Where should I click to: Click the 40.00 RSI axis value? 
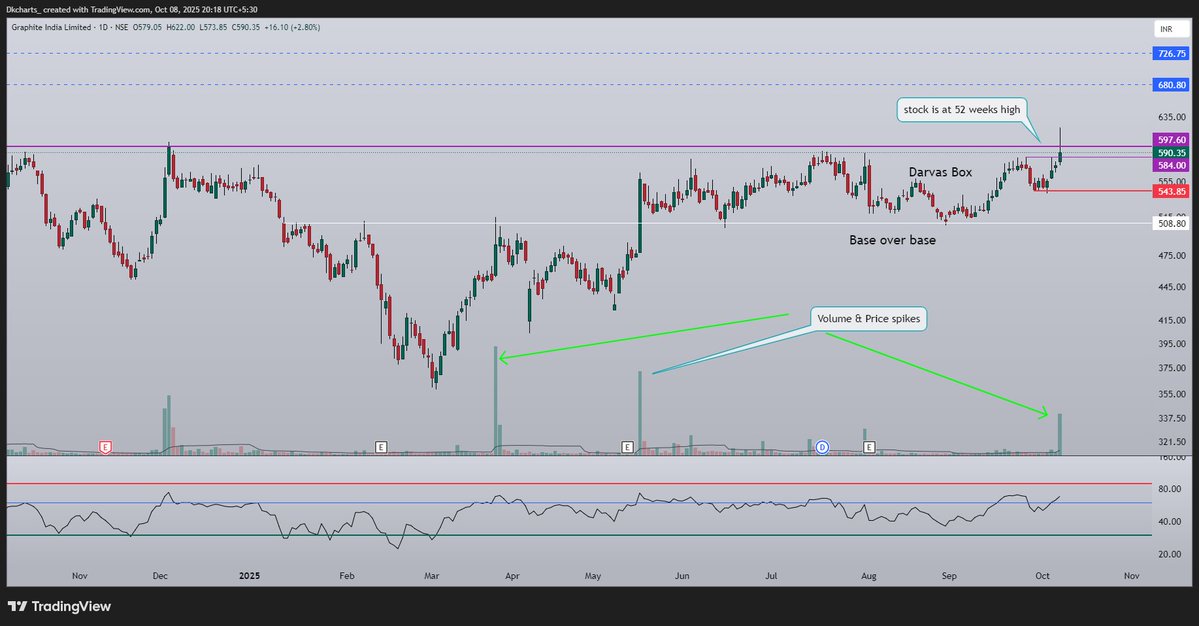[1170, 522]
